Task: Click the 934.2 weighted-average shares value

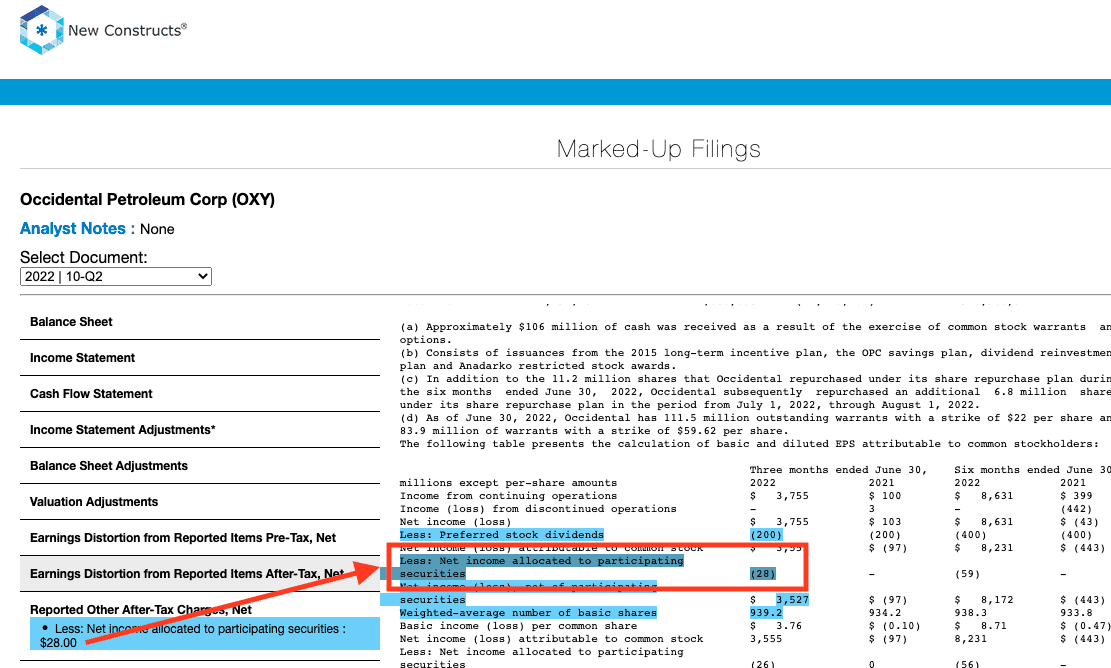Action: (x=885, y=613)
